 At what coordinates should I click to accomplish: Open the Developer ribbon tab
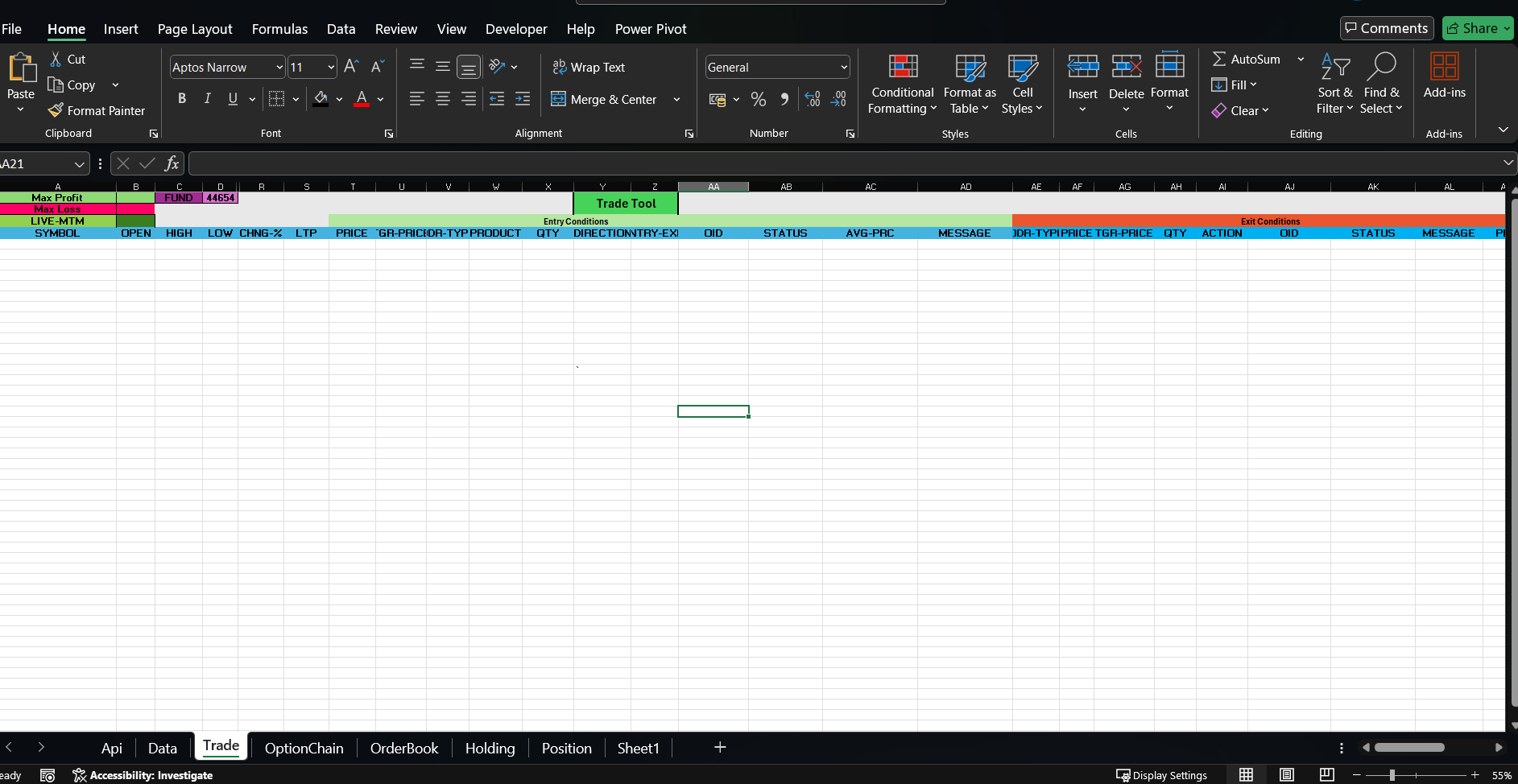tap(516, 29)
